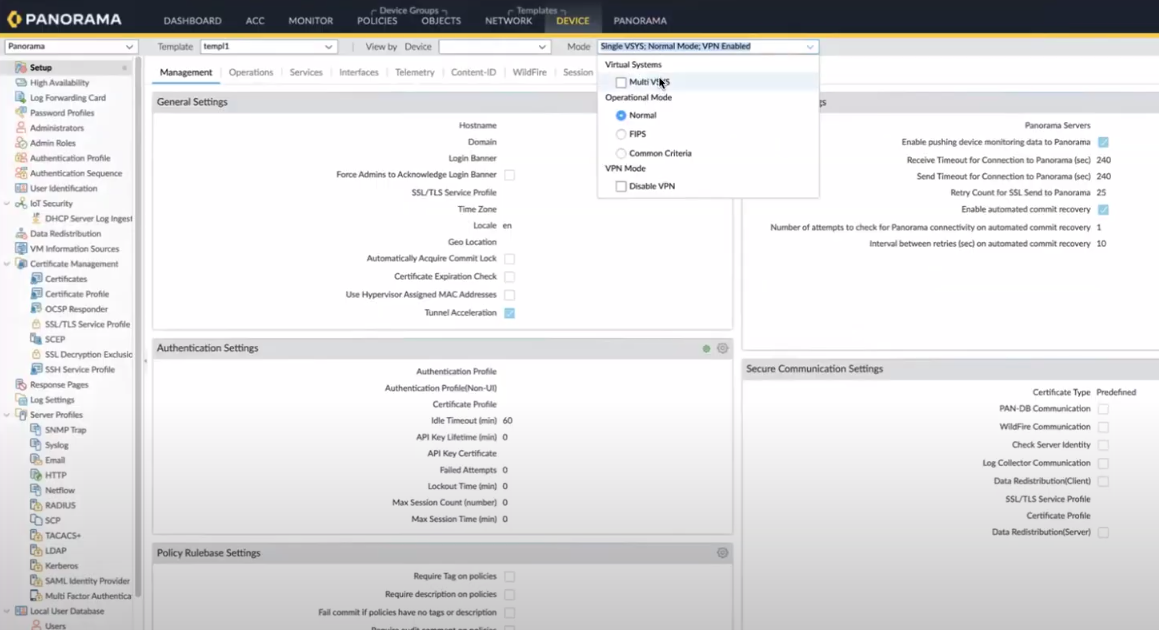This screenshot has width=1159, height=630.
Task: Click the High Availability sidebar icon
Action: point(21,83)
